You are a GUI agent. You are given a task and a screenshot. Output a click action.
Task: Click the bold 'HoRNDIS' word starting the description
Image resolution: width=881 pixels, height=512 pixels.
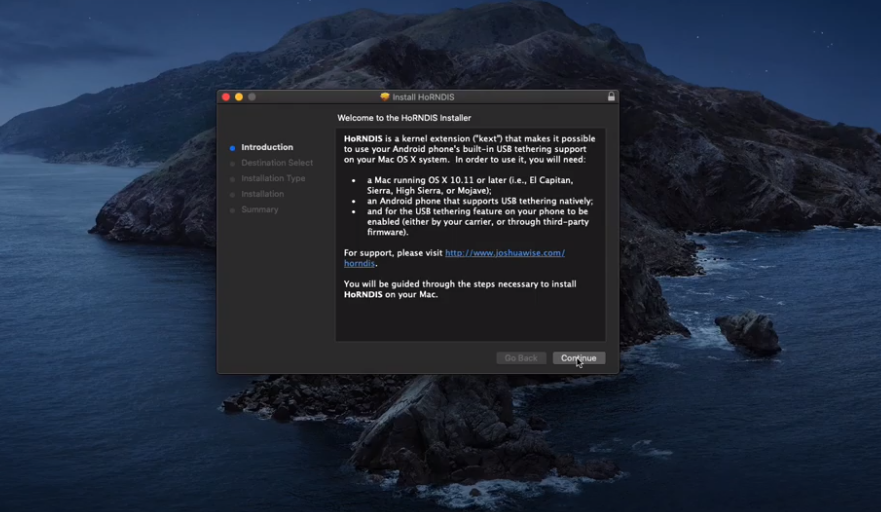point(363,139)
